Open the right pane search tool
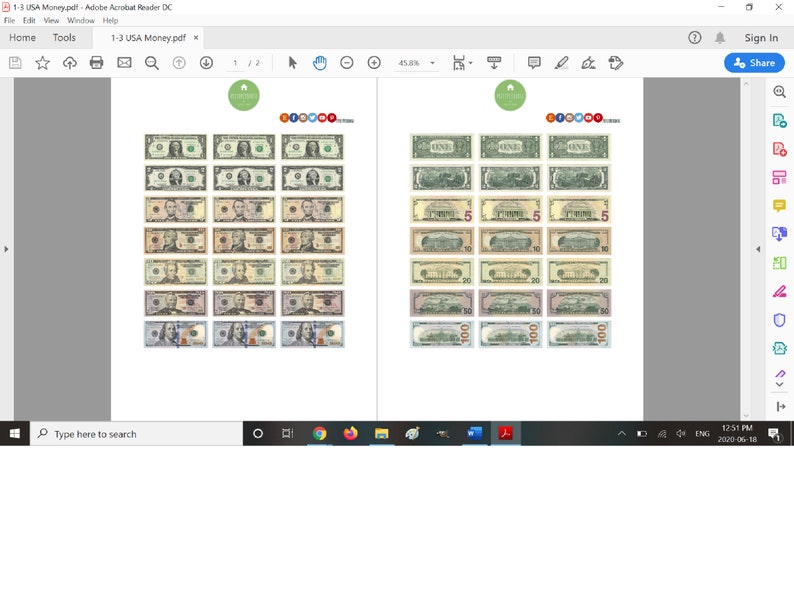 pyautogui.click(x=779, y=92)
